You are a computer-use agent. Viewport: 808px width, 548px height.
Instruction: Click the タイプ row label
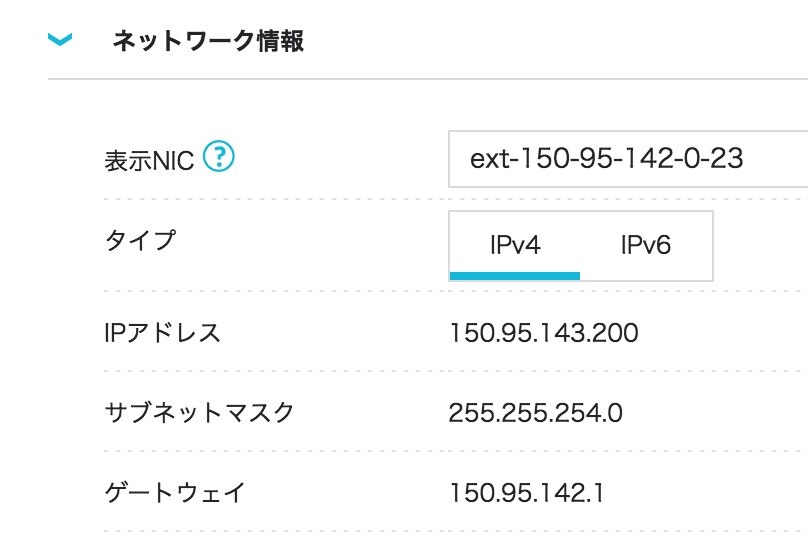tap(140, 241)
